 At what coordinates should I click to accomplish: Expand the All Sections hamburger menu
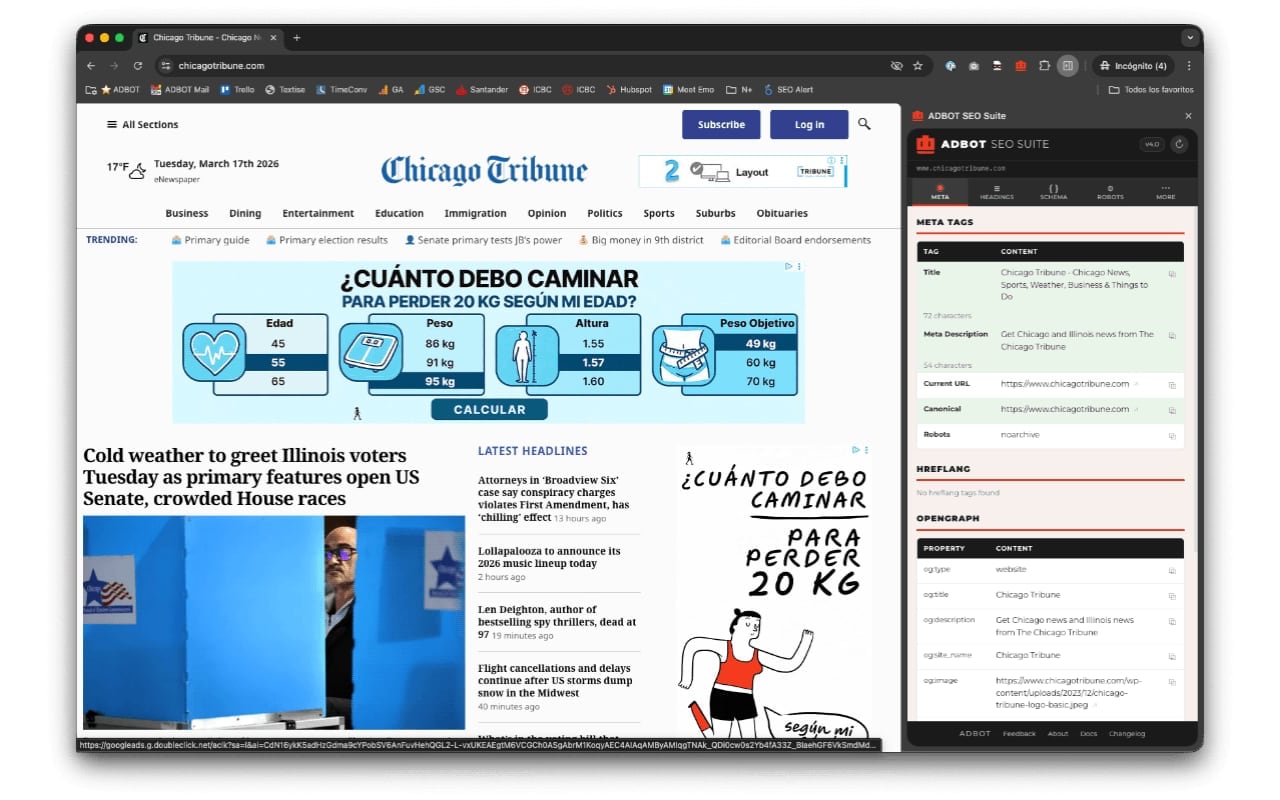pyautogui.click(x=143, y=125)
